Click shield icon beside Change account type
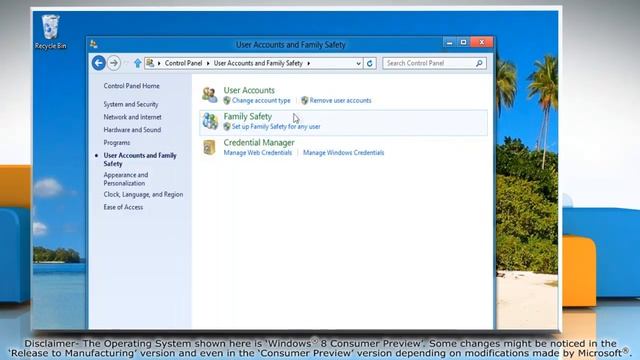Viewport: 640px width, 360px height. [227, 100]
